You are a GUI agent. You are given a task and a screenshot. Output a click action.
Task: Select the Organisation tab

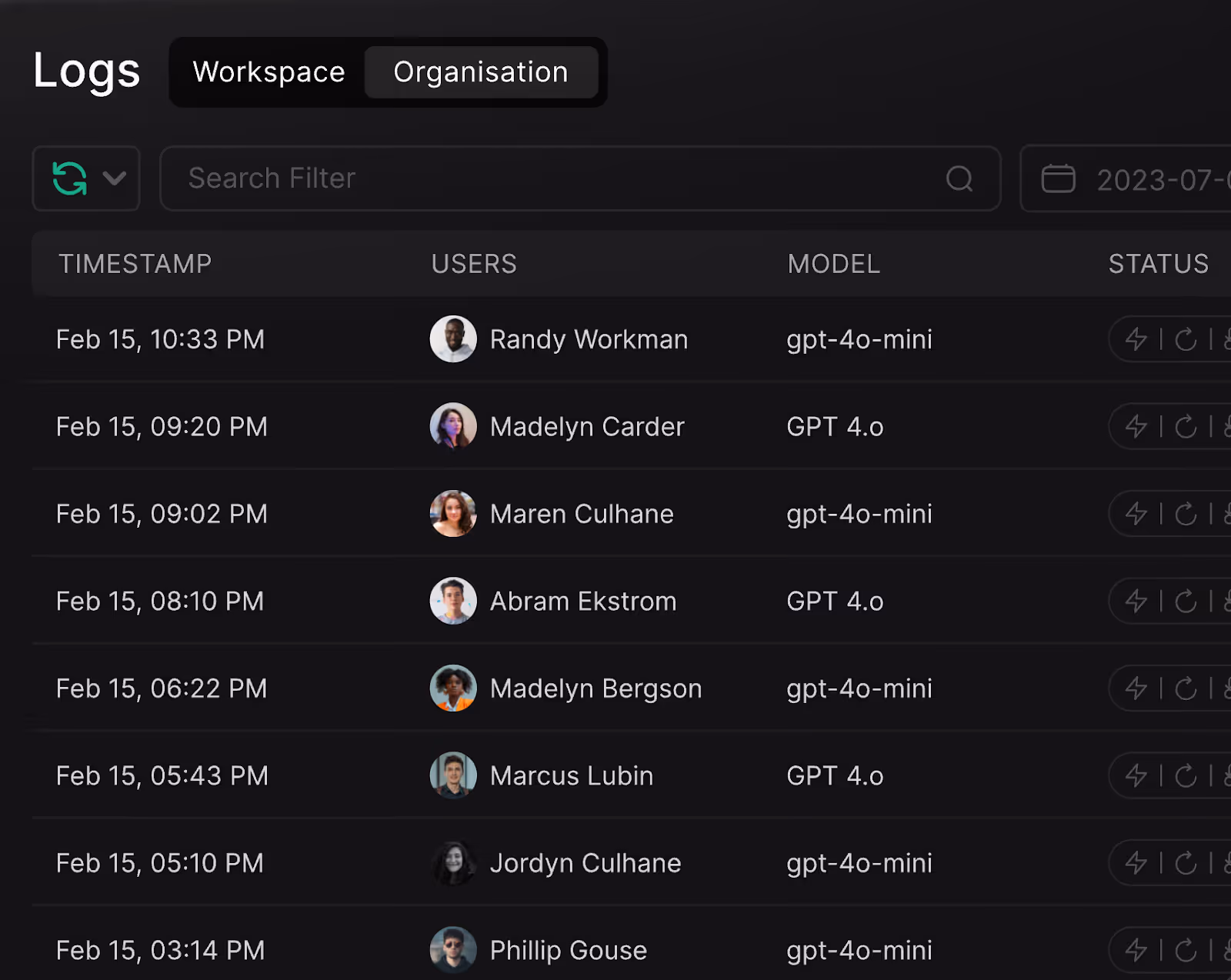coord(481,72)
